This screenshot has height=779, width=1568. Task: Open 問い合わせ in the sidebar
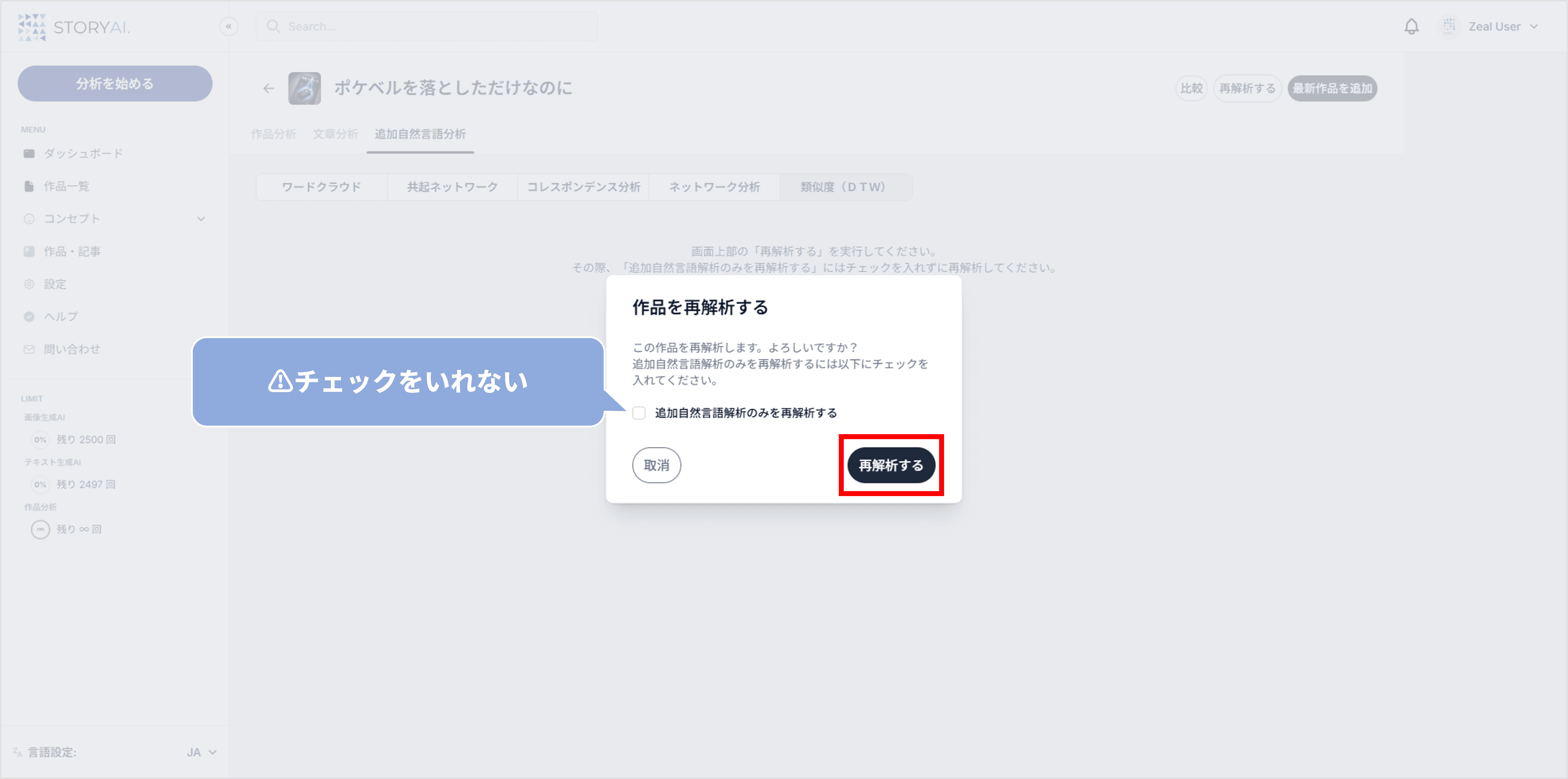click(62, 349)
